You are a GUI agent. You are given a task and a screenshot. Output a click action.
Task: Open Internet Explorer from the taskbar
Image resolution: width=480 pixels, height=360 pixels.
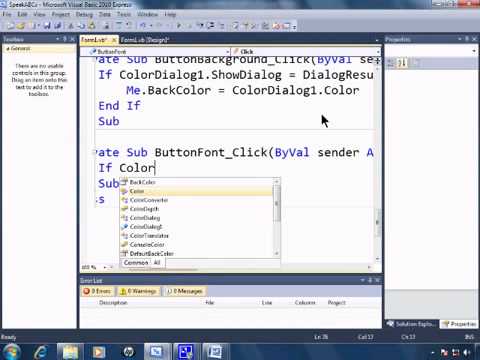click(41, 352)
